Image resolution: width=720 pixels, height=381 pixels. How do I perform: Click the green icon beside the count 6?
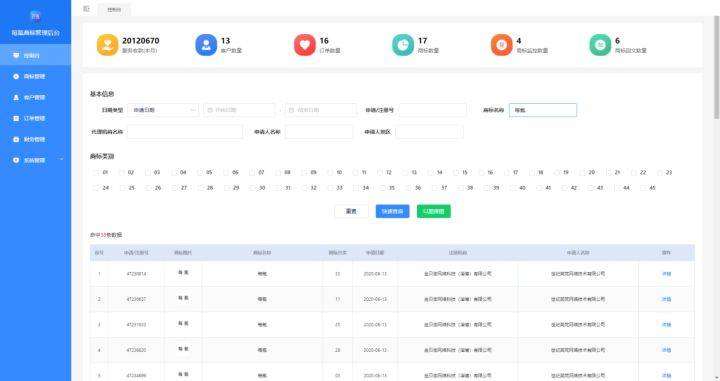click(600, 45)
